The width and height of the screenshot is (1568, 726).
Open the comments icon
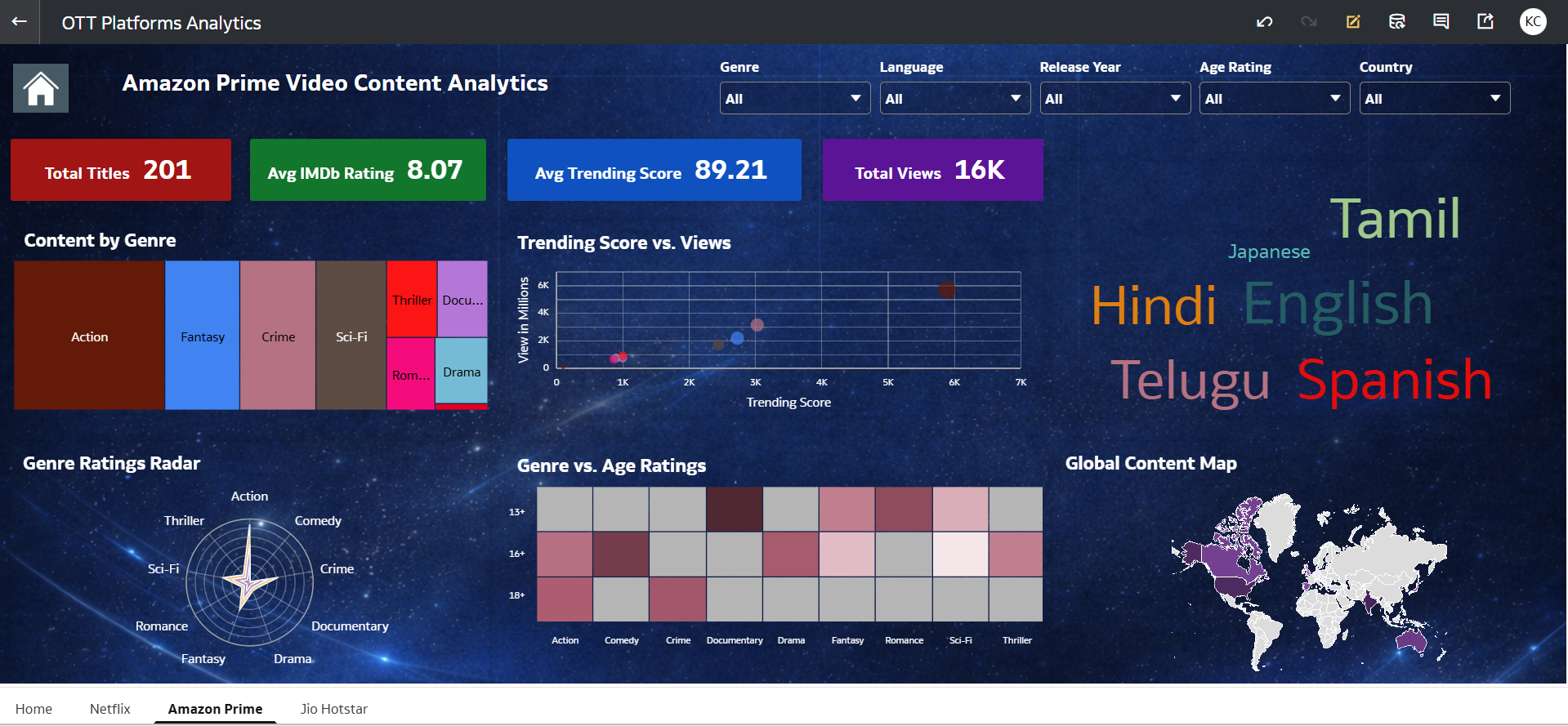tap(1441, 22)
